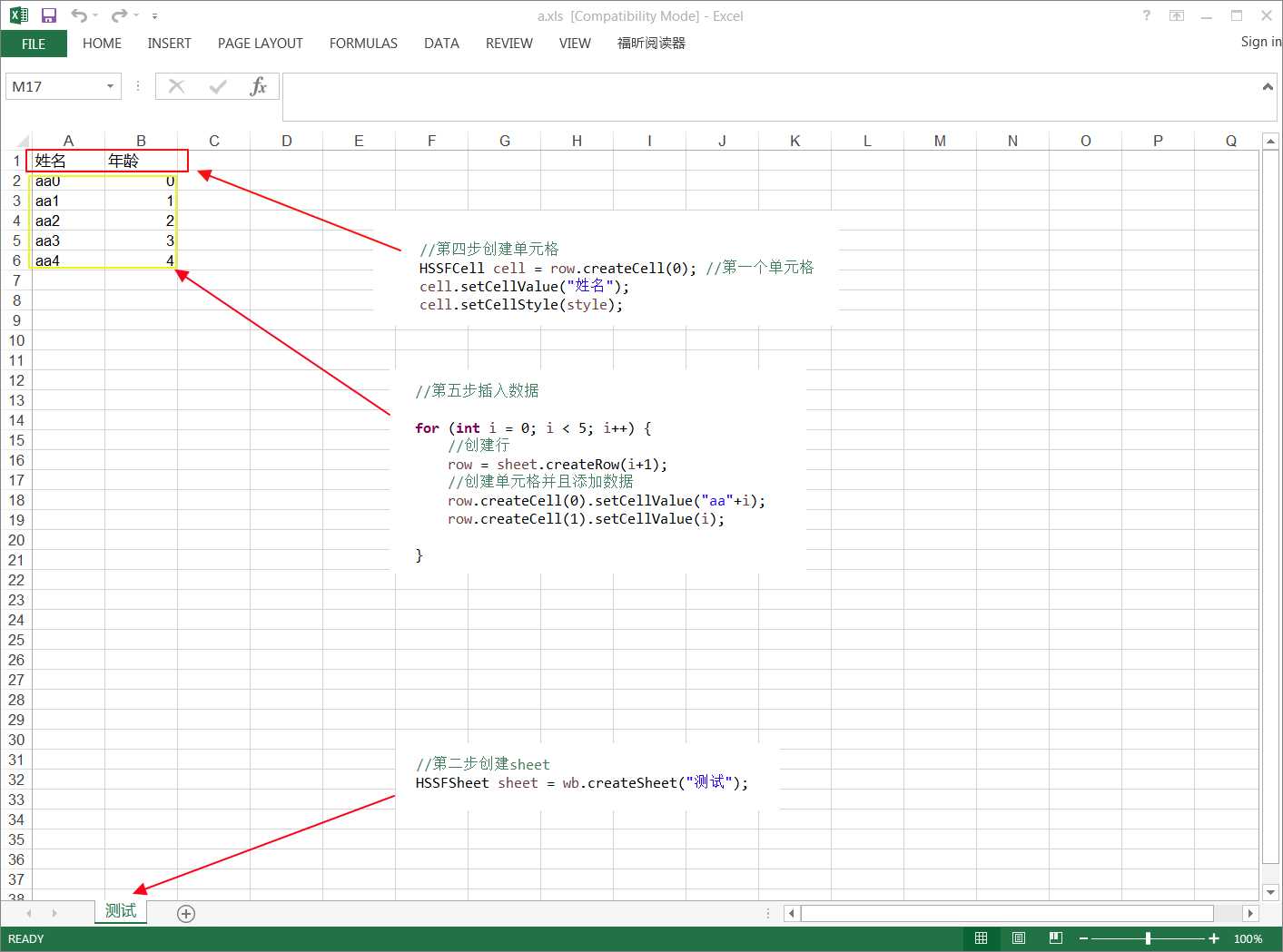Click the Cancel (X) formula bar icon
The image size is (1283, 952).
pyautogui.click(x=176, y=86)
